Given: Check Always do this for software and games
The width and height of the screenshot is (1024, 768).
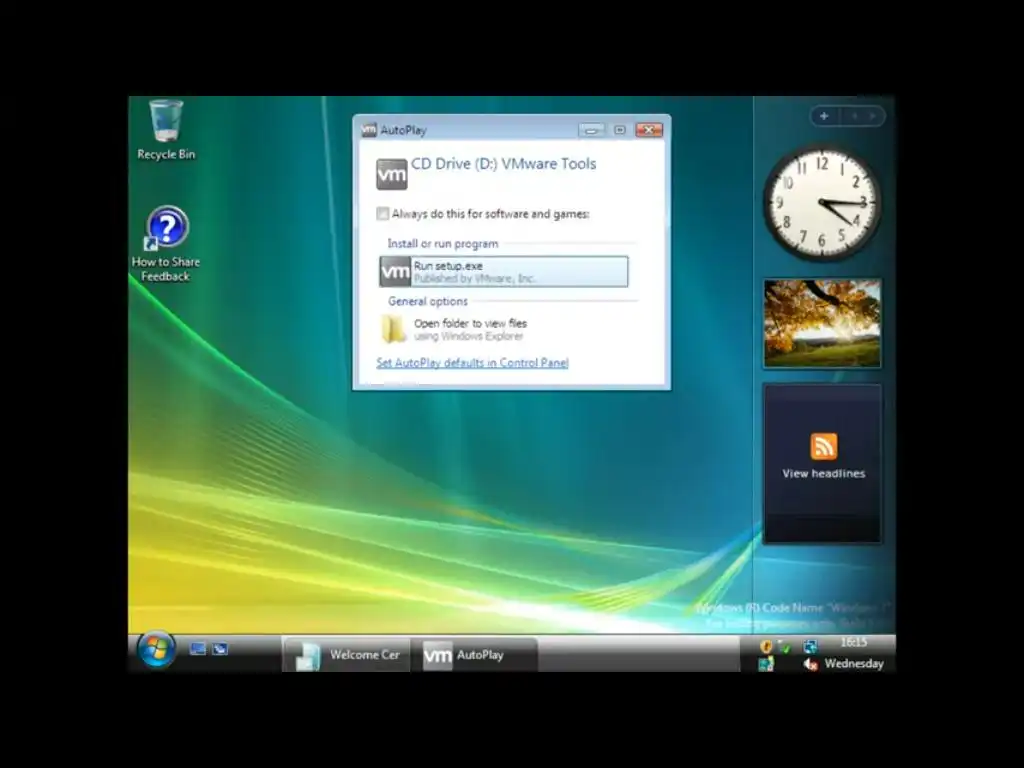Looking at the screenshot, I should [x=383, y=214].
